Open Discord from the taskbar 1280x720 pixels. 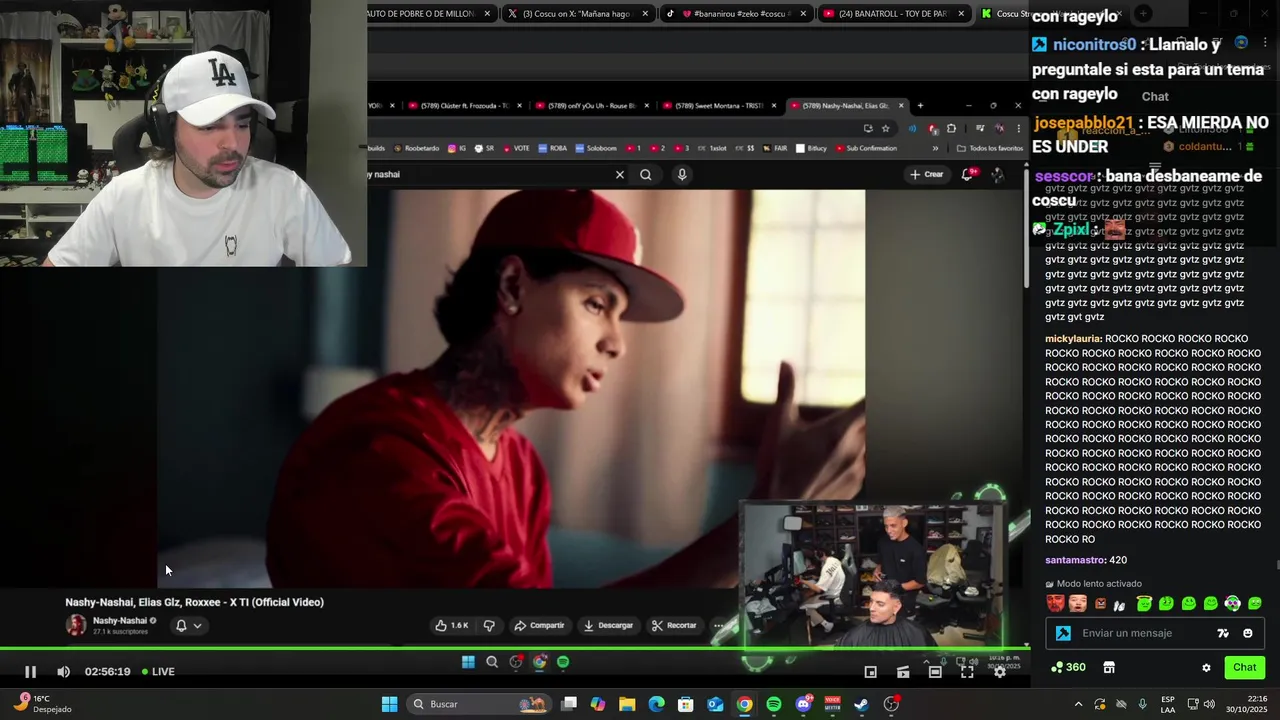[x=803, y=704]
